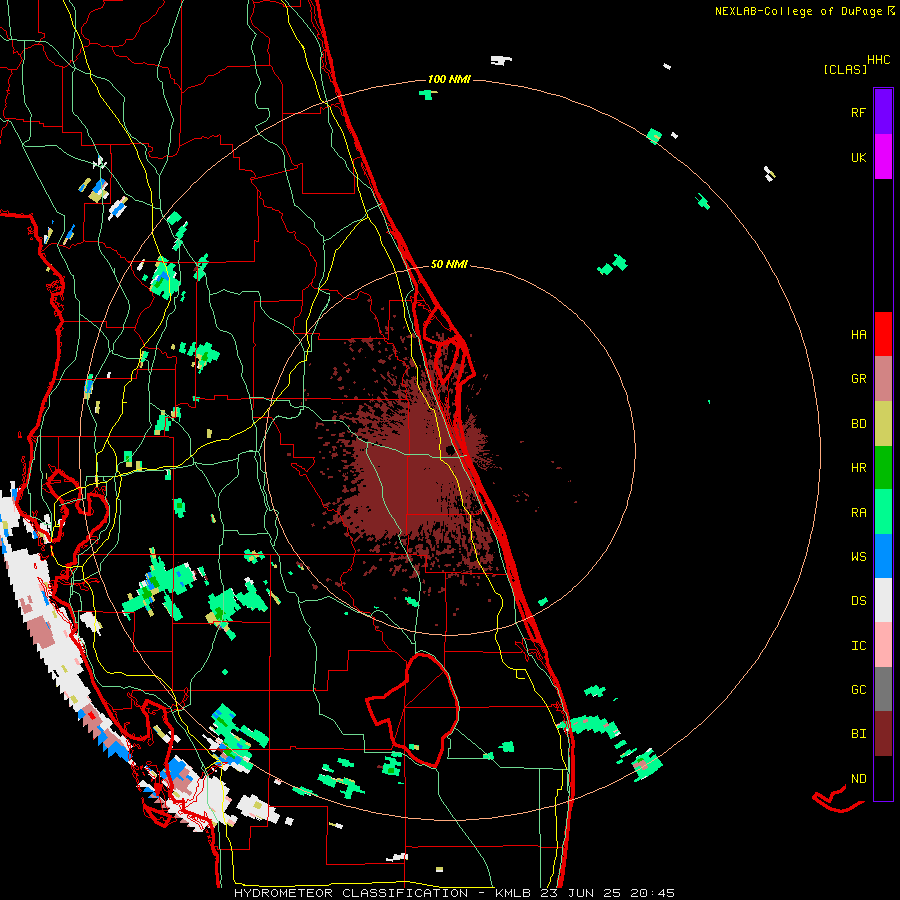
Task: Click the HA red legend swatch
Action: coord(883,334)
